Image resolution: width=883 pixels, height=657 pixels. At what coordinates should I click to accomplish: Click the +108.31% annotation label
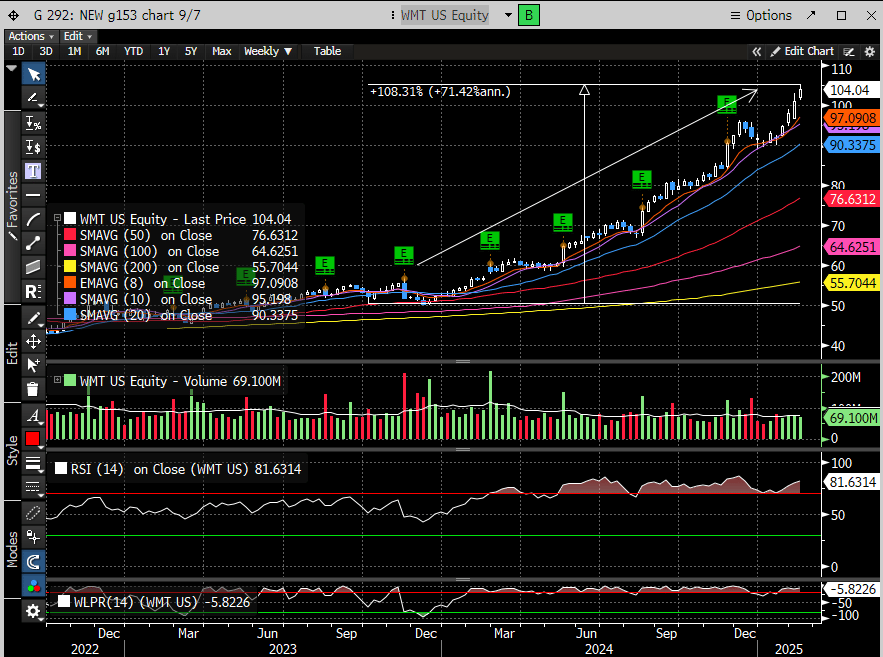(440, 91)
